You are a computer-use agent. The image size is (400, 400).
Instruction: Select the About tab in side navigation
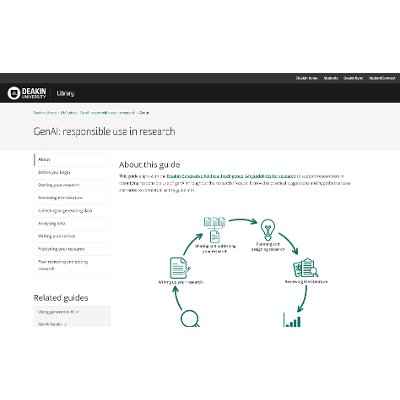(x=72, y=160)
